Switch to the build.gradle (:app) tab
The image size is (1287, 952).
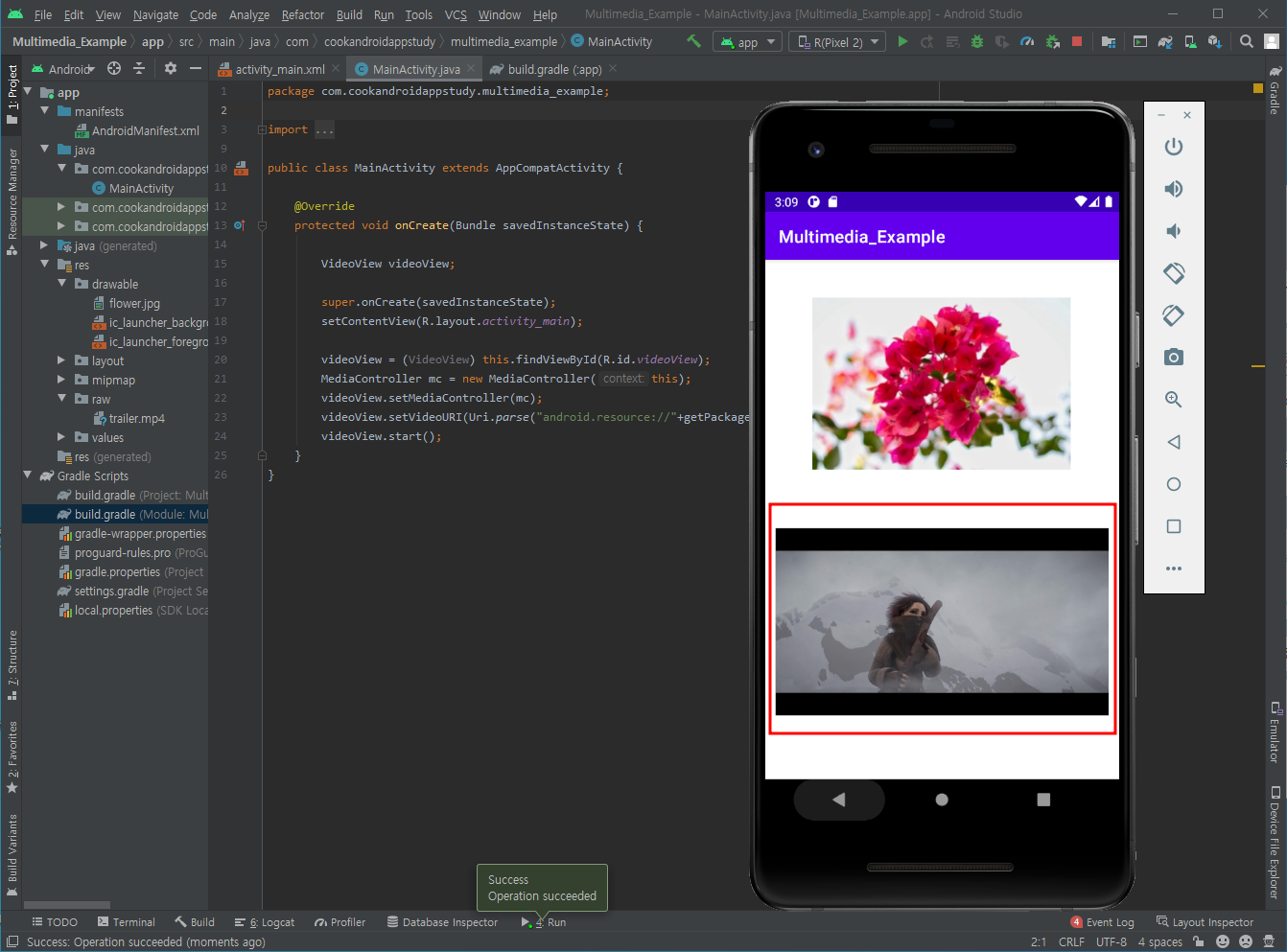click(554, 69)
